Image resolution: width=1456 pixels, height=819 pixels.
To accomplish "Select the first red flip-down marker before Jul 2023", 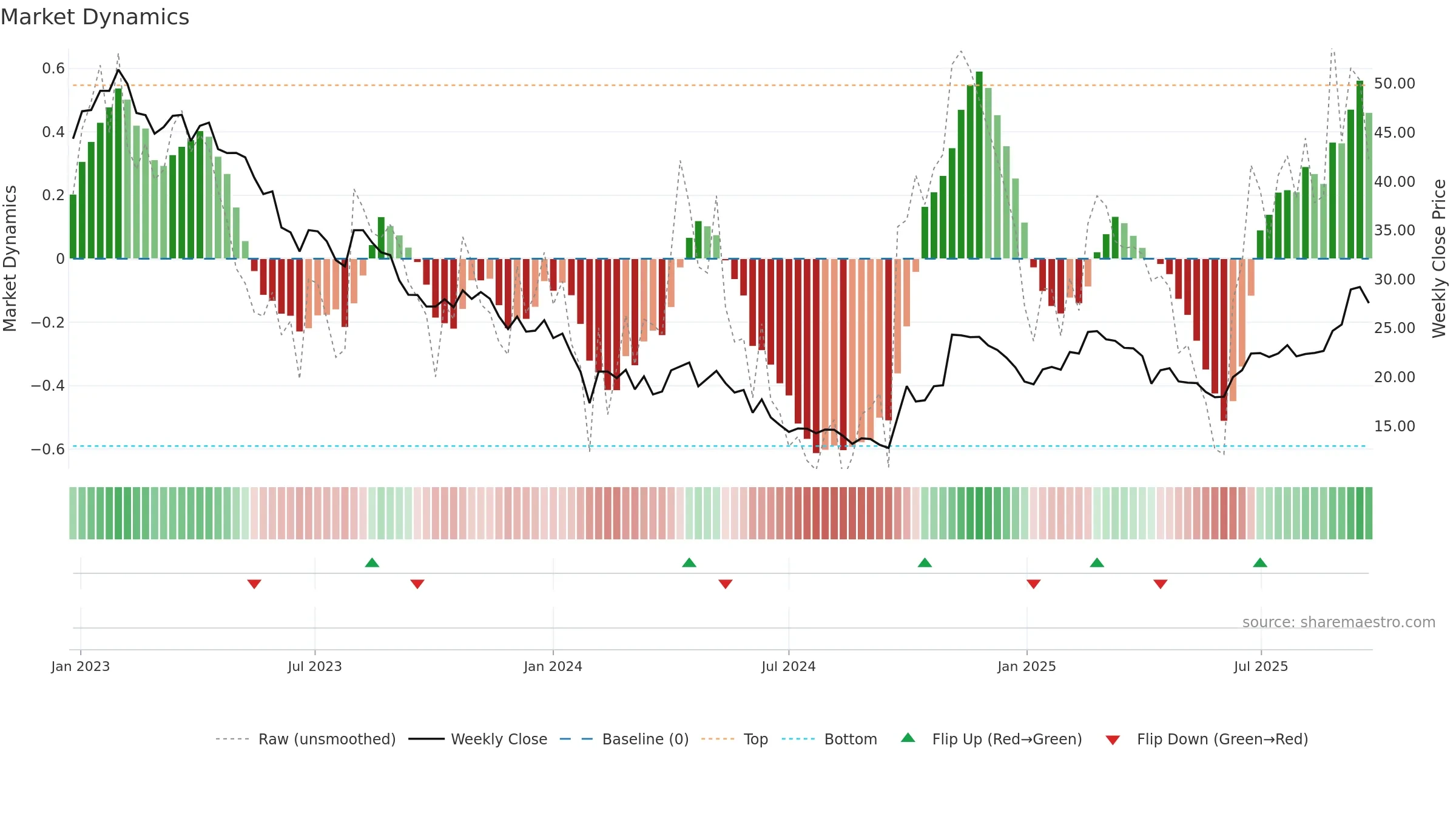I will coord(254,584).
